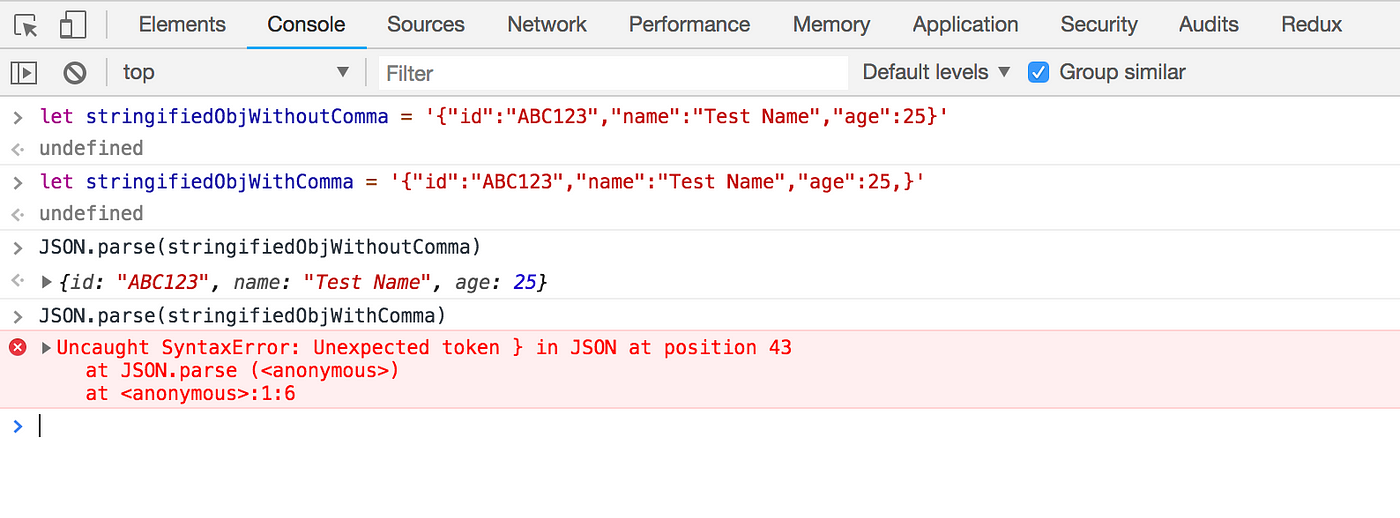
Task: Open the Performance tab
Action: pyautogui.click(x=689, y=24)
